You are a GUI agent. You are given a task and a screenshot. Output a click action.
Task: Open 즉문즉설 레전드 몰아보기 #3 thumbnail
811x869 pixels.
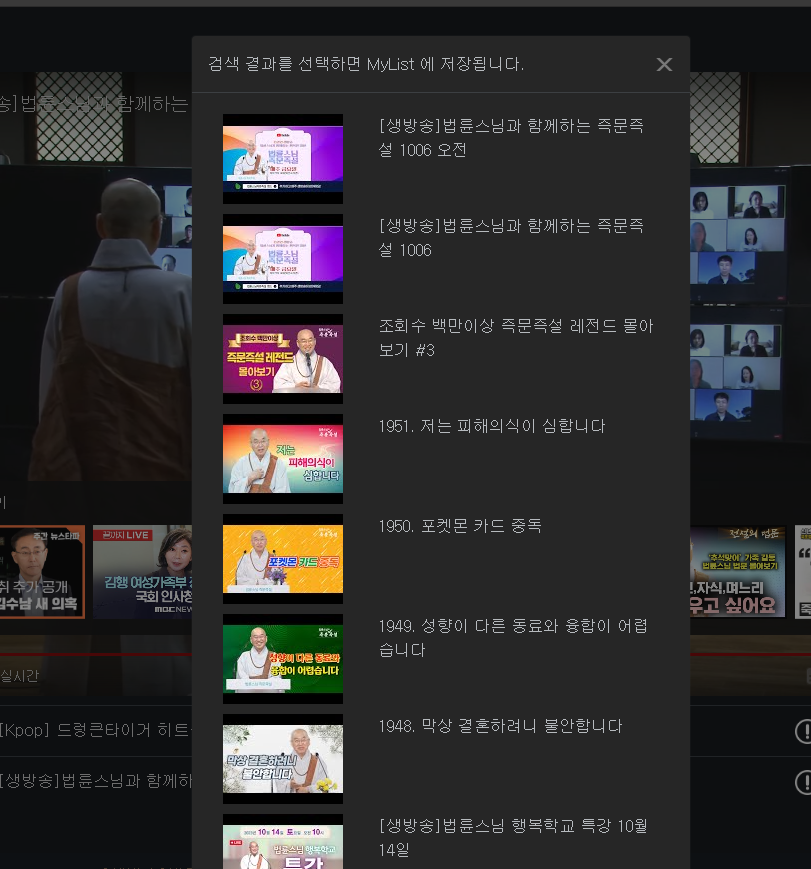pyautogui.click(x=283, y=359)
